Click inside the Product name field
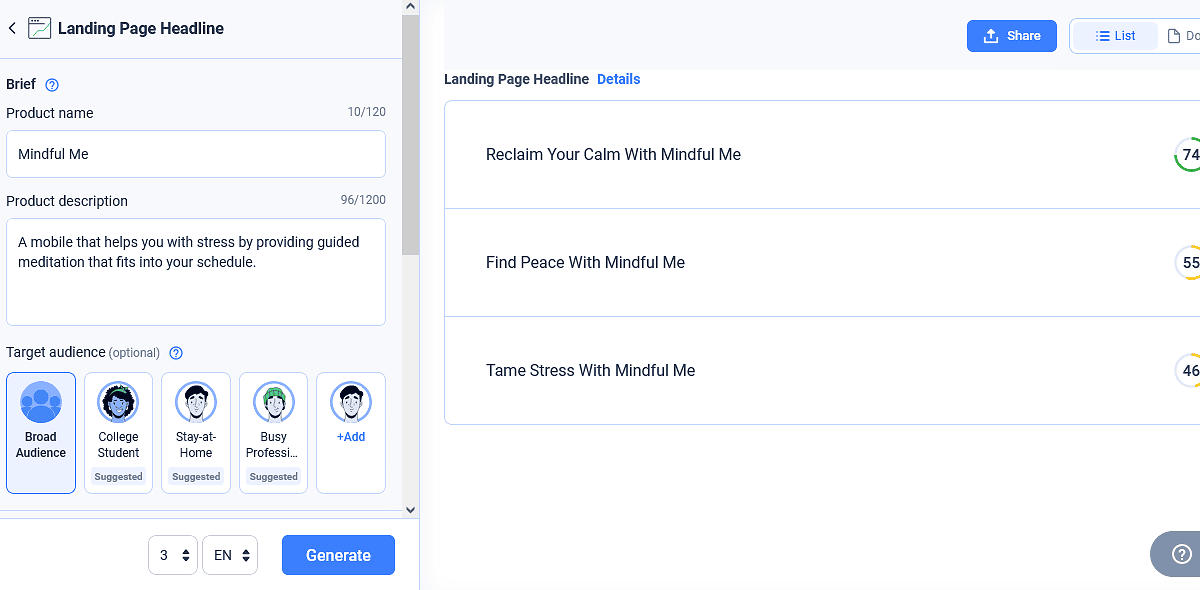Image resolution: width=1200 pixels, height=590 pixels. [x=196, y=154]
